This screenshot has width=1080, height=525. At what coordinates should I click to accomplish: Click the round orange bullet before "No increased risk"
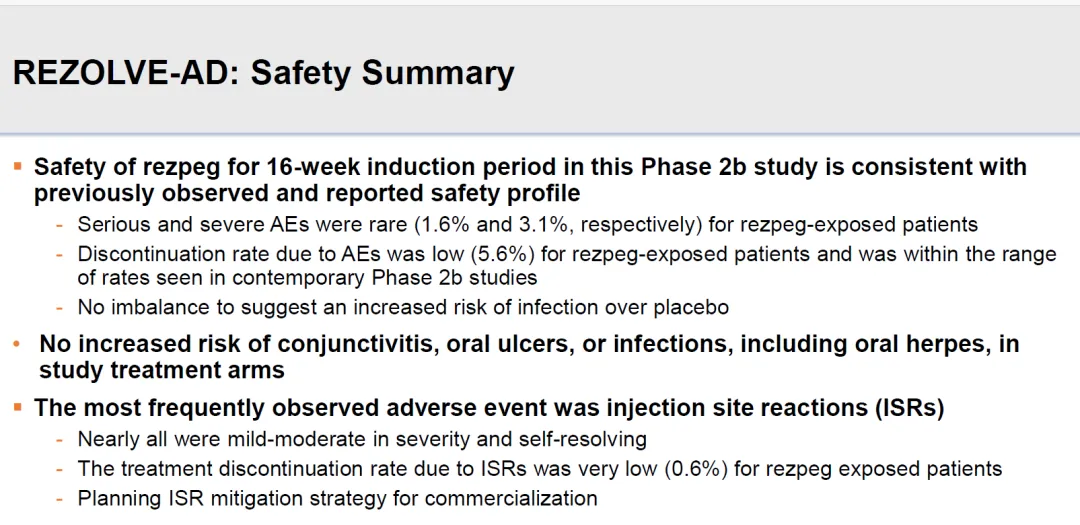click(17, 344)
